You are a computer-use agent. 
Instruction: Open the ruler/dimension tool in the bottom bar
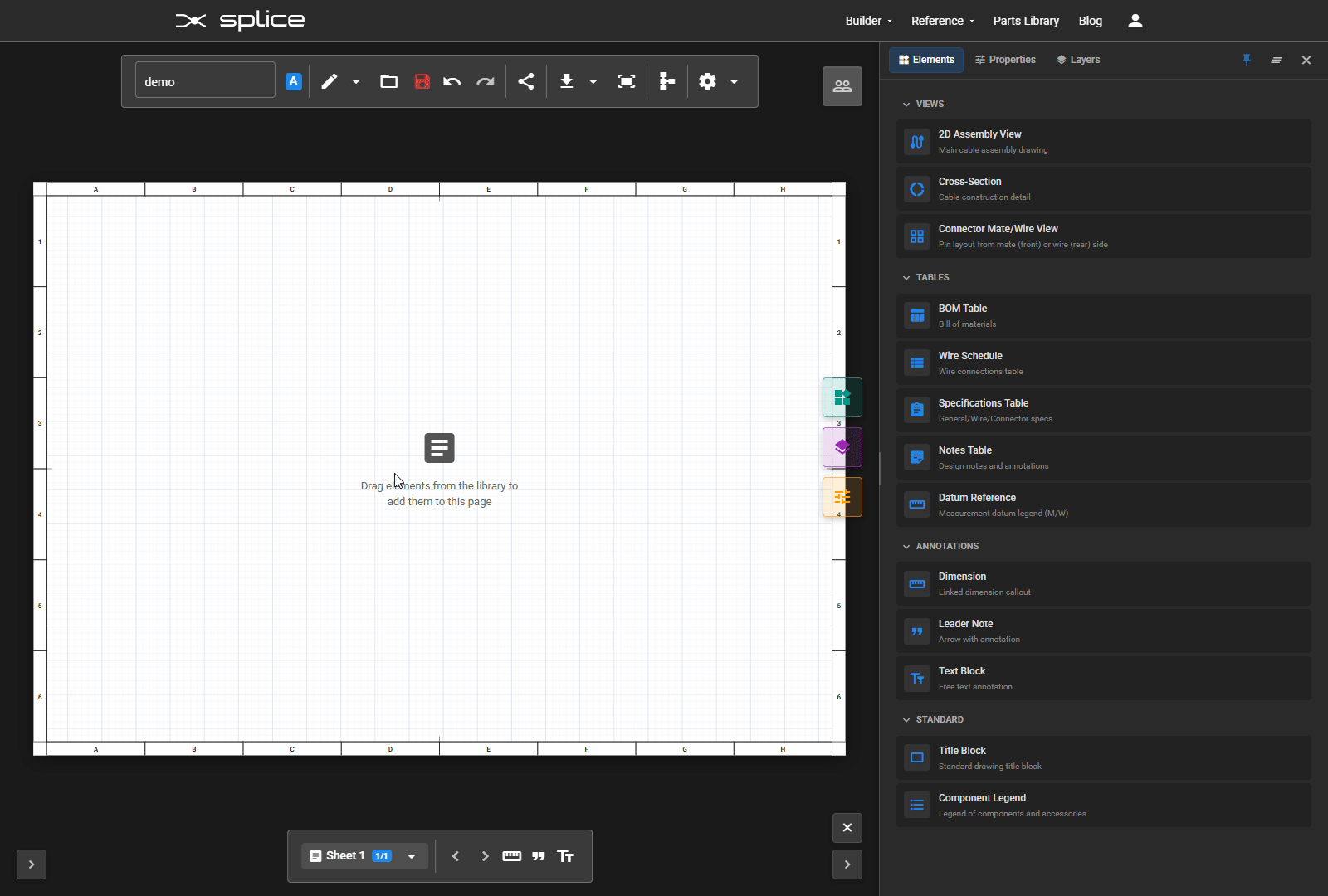point(512,855)
